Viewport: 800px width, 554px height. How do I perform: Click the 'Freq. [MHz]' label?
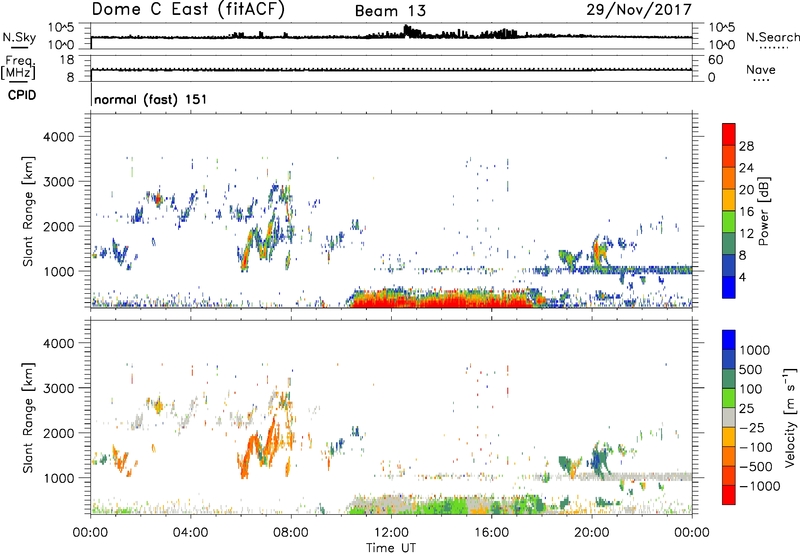(18, 67)
